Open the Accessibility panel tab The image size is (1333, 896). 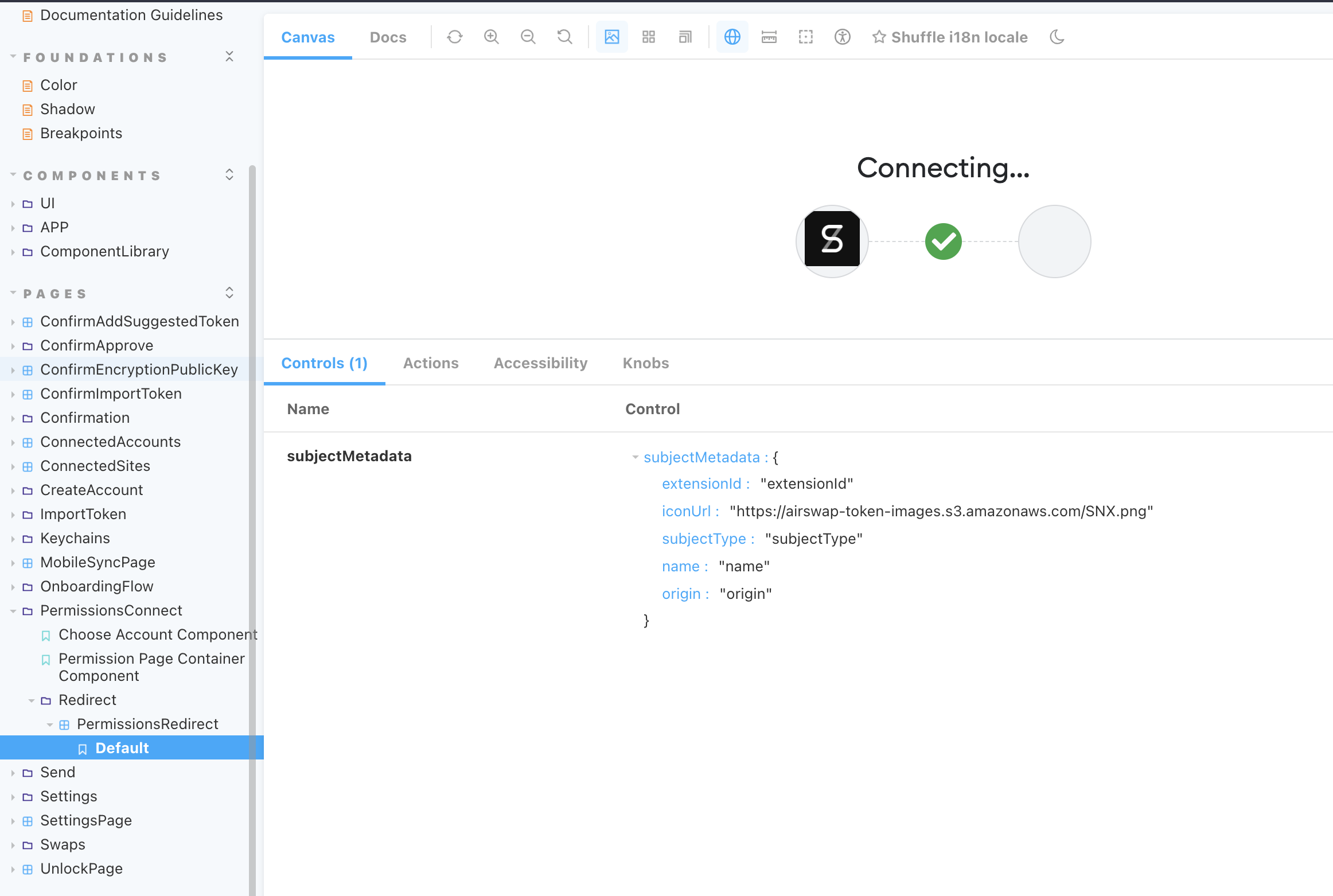coord(540,363)
